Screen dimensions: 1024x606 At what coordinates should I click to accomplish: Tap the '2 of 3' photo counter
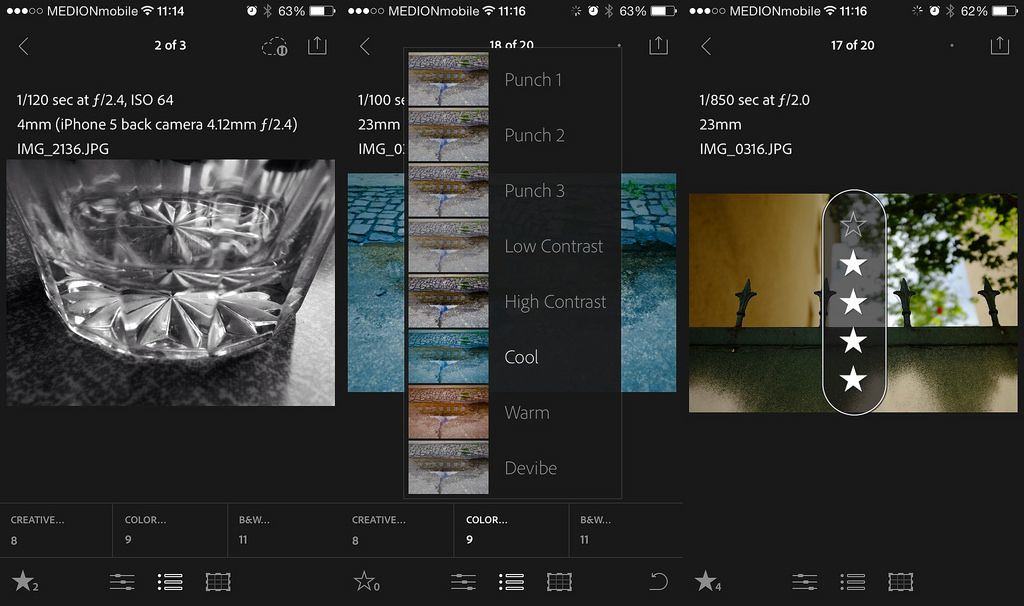click(x=170, y=45)
